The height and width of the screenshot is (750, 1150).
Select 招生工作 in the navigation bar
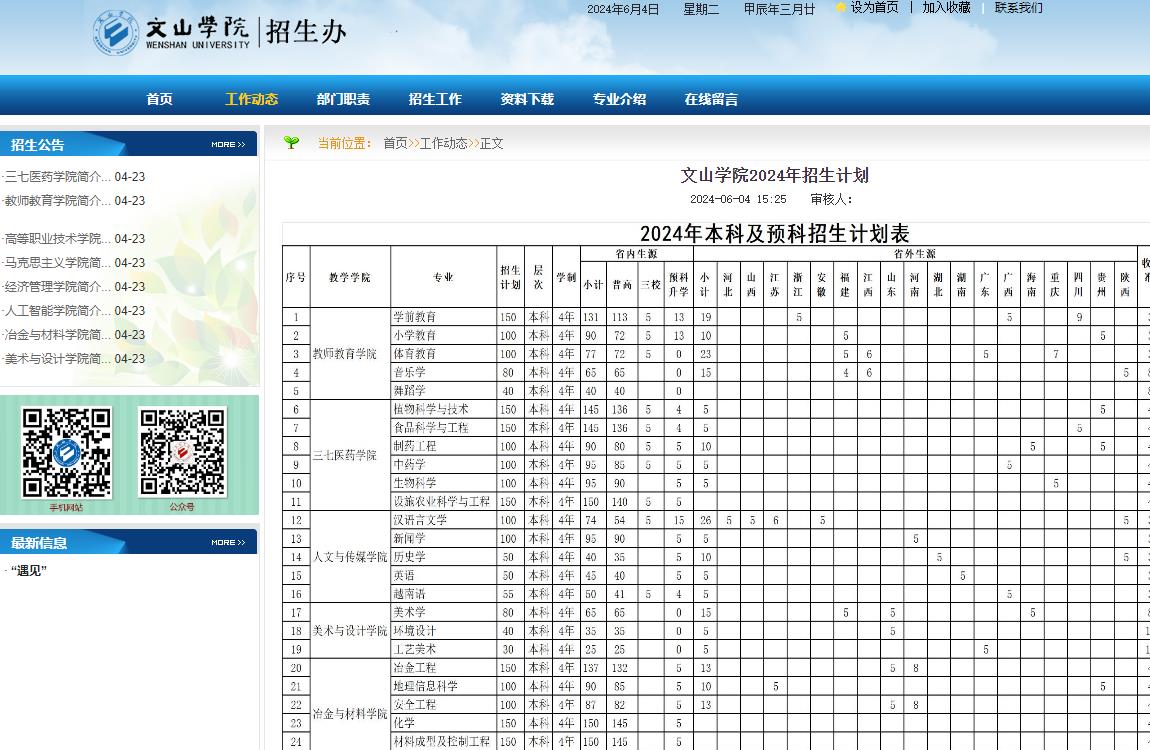tap(435, 99)
